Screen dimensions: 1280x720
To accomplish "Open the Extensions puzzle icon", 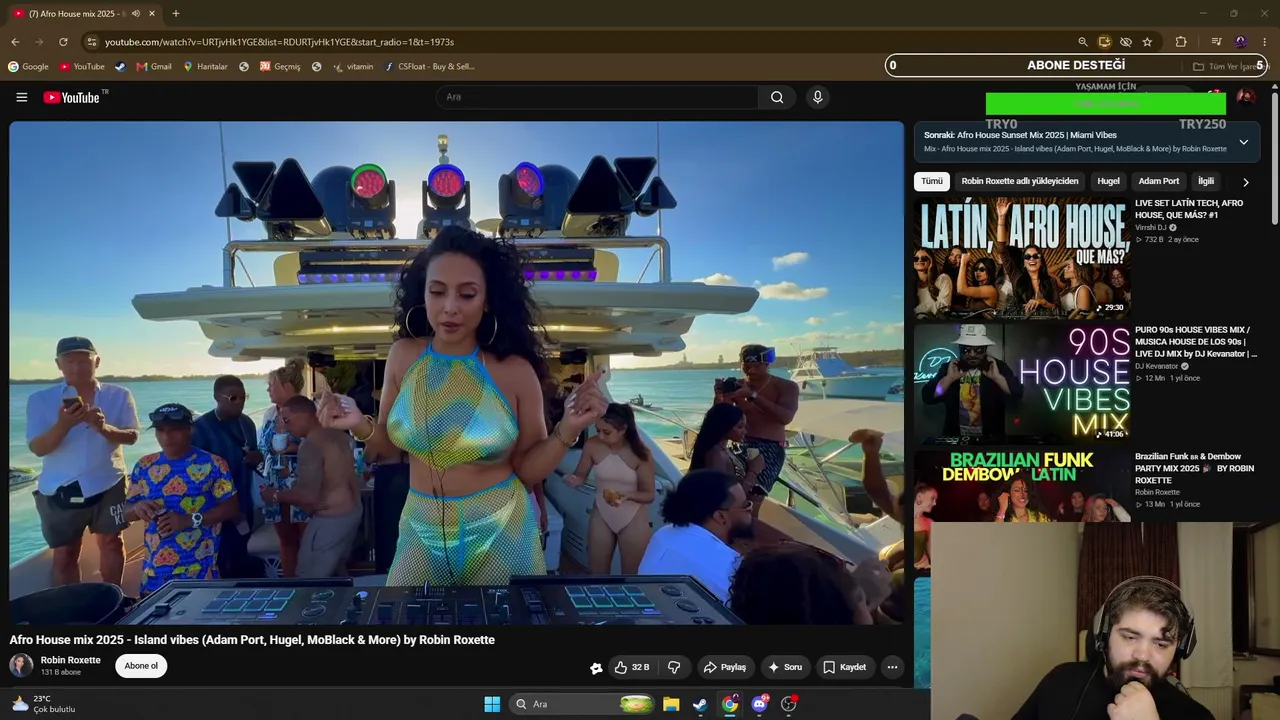I will point(1181,42).
